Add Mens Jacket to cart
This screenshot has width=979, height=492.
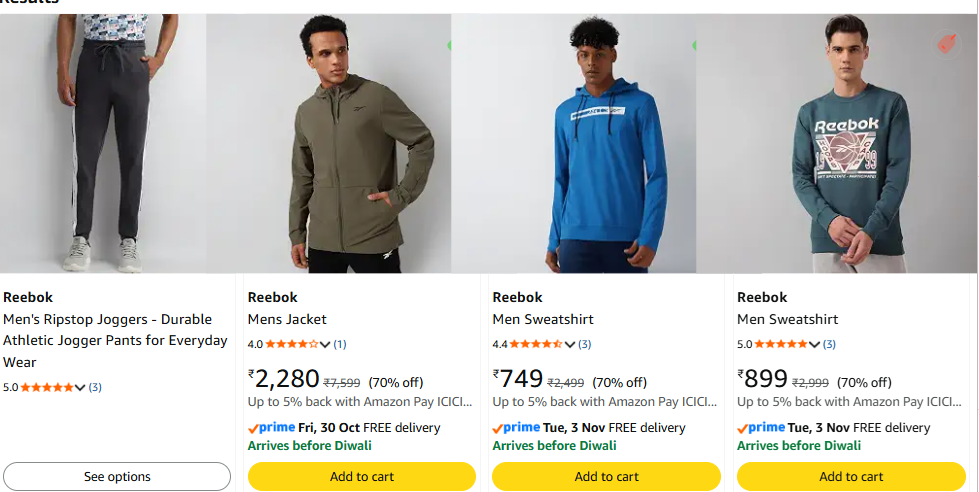pyautogui.click(x=362, y=476)
